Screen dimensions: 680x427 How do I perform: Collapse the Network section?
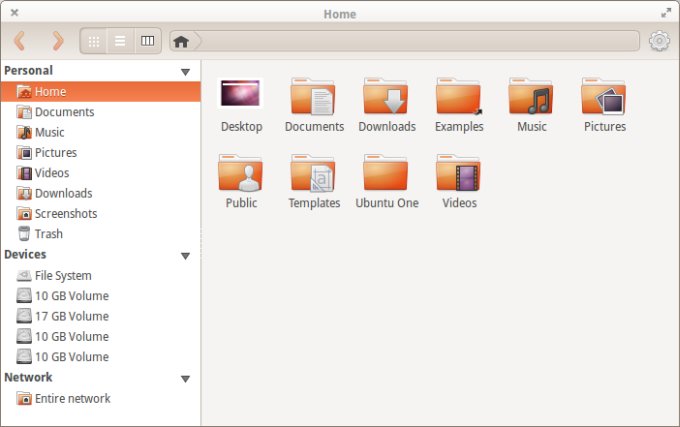tap(186, 379)
